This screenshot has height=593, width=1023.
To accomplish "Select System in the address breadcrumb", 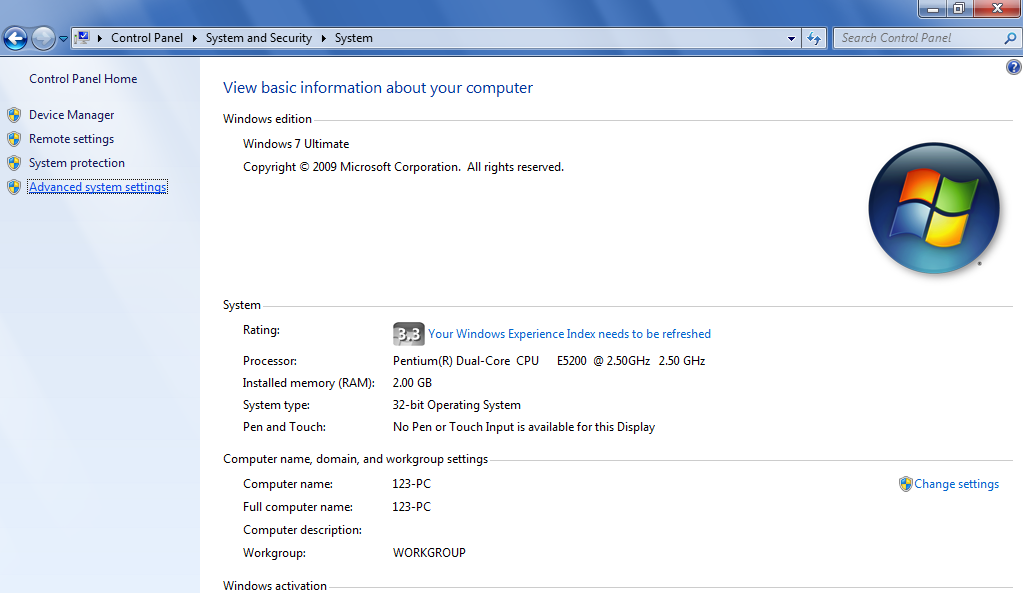I will (x=354, y=38).
